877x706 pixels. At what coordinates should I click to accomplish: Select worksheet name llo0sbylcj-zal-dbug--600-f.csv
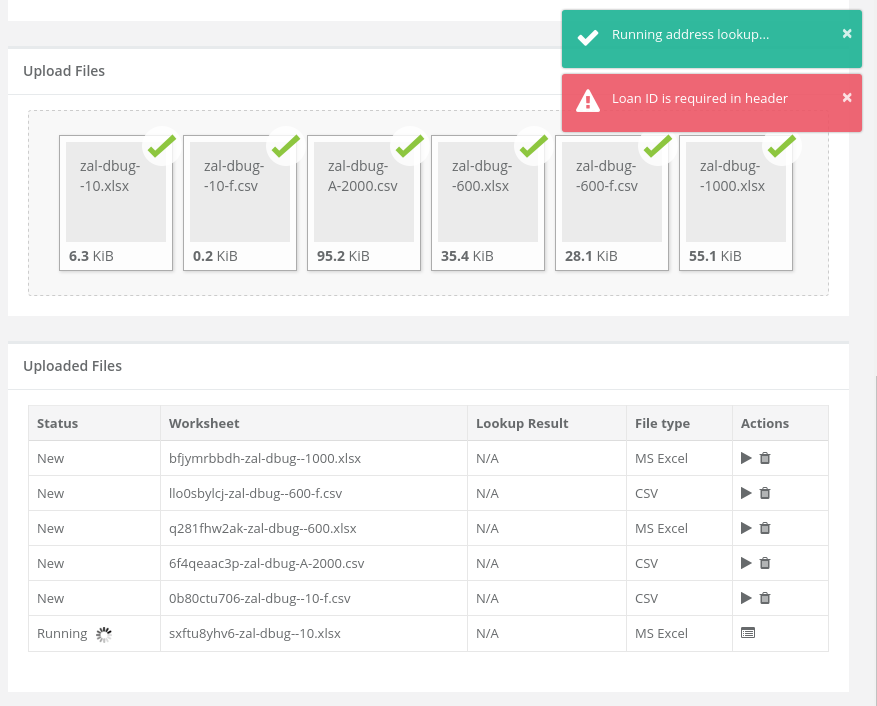click(x=255, y=493)
